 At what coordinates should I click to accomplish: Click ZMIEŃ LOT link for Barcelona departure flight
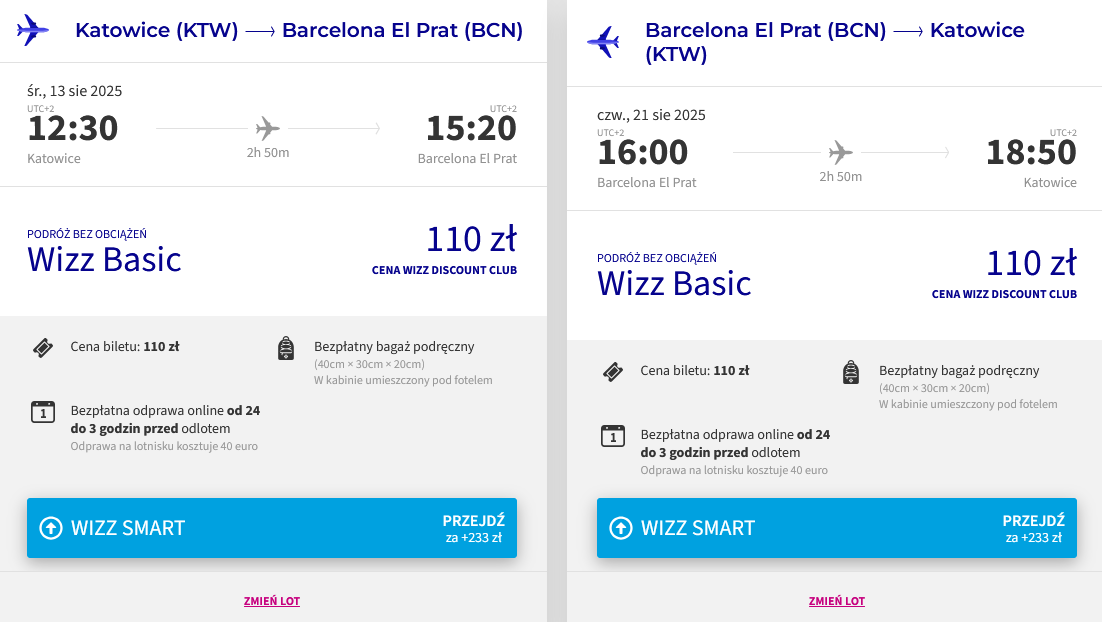point(837,601)
